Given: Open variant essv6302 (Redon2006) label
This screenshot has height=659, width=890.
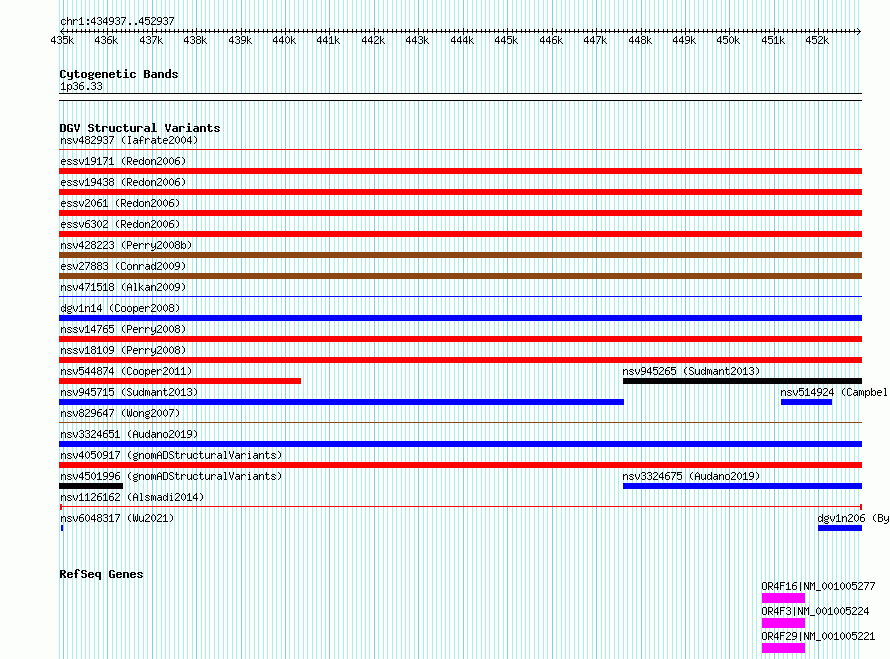Looking at the screenshot, I should pos(120,224).
